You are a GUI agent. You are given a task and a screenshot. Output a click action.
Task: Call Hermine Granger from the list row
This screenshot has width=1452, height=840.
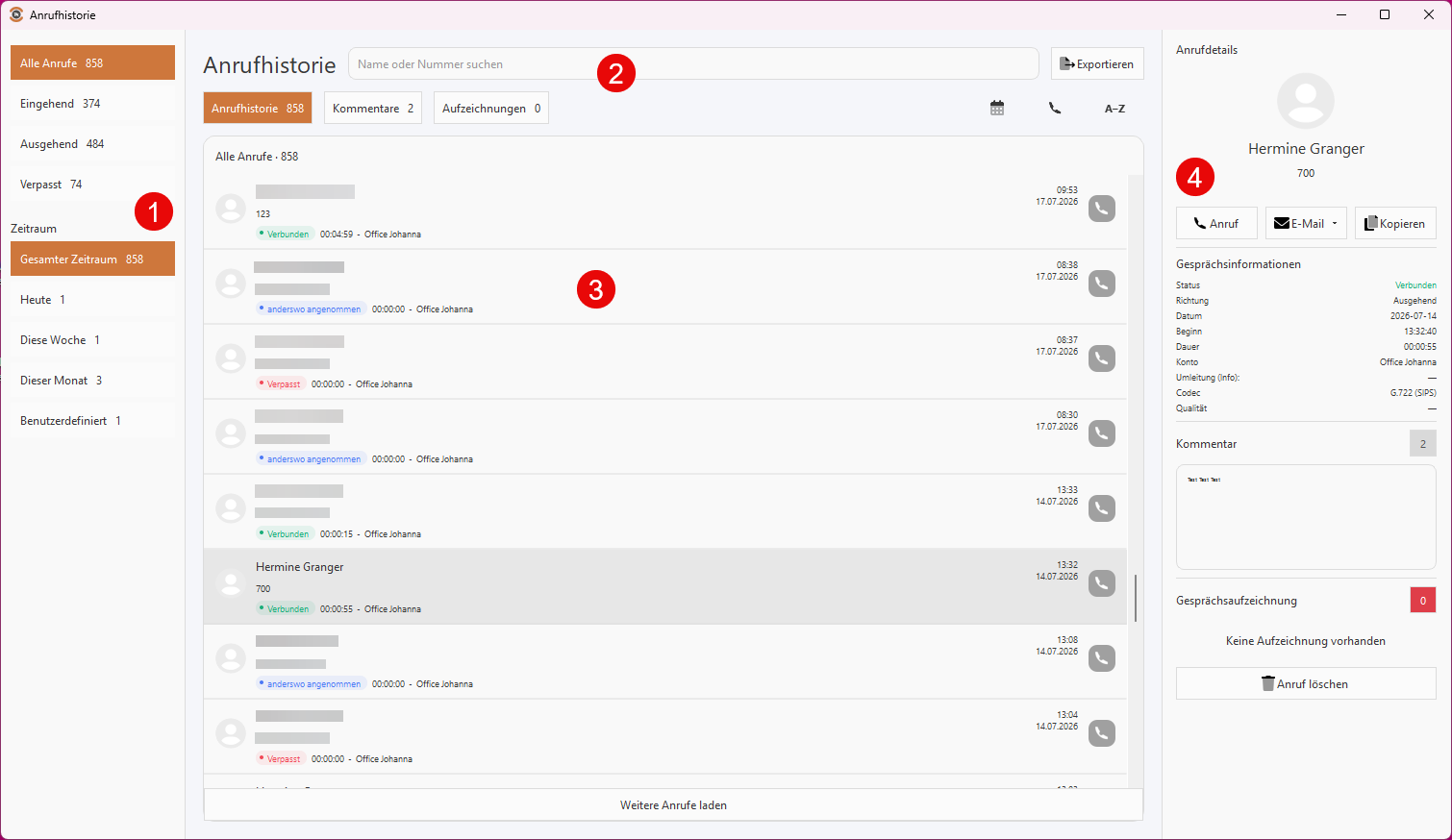tap(1102, 583)
